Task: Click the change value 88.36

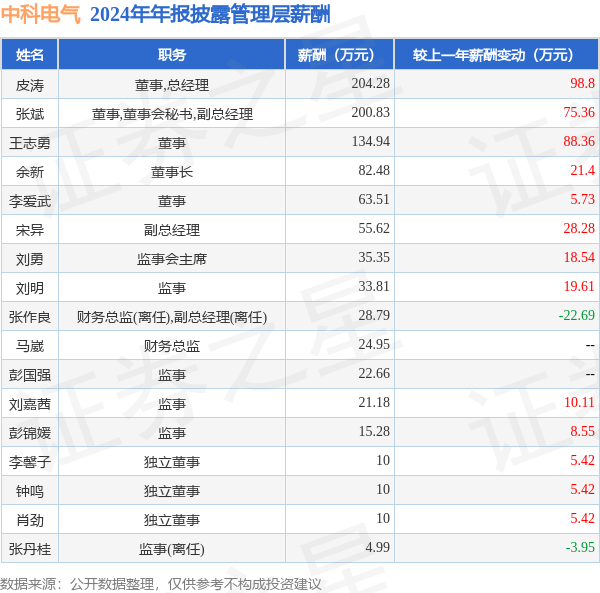Action: click(579, 141)
